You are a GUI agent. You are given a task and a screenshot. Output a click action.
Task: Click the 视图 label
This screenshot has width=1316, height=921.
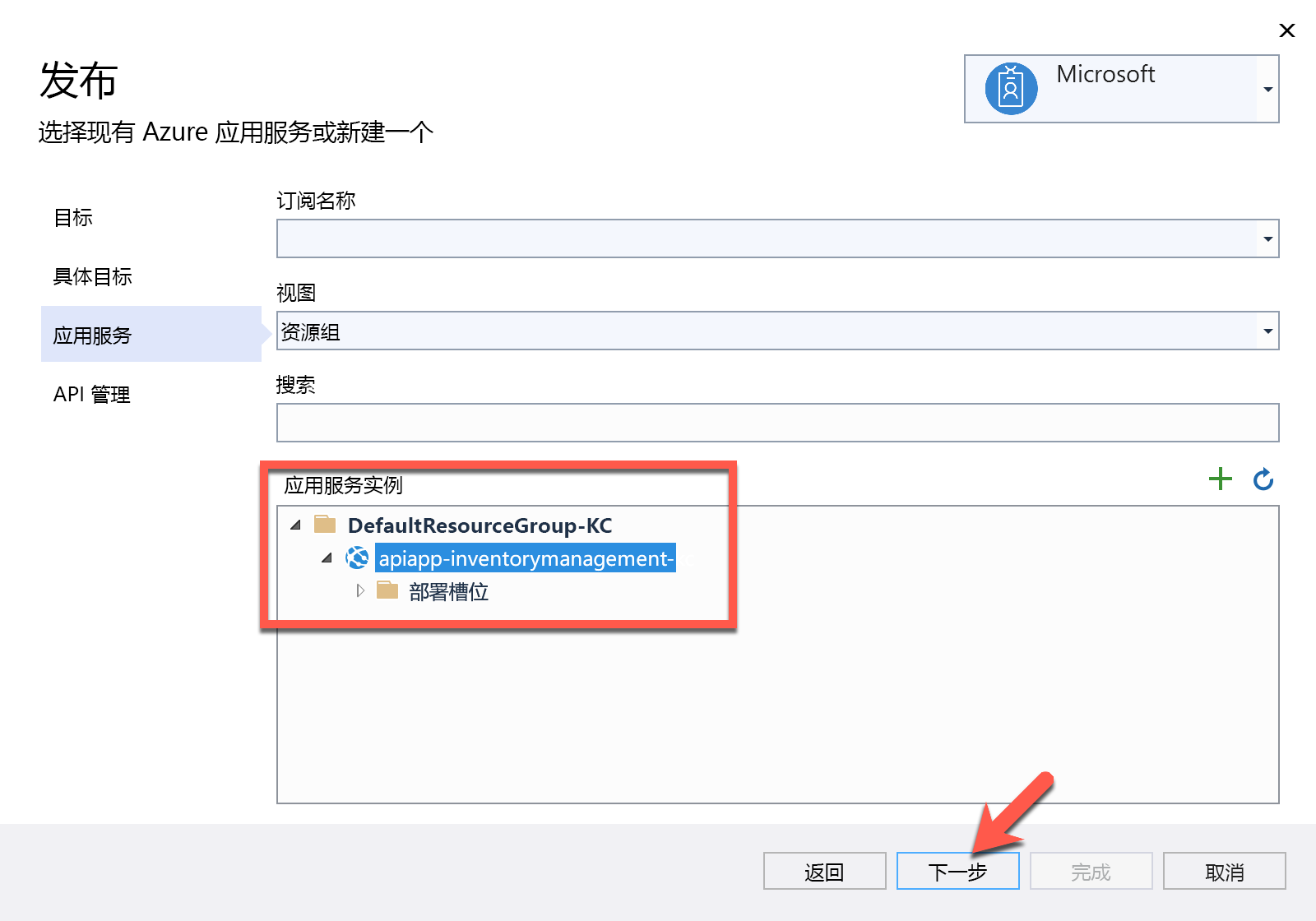click(296, 293)
